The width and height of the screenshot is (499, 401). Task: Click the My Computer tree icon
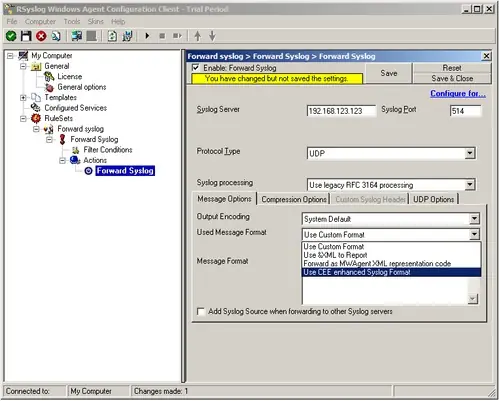[23, 55]
